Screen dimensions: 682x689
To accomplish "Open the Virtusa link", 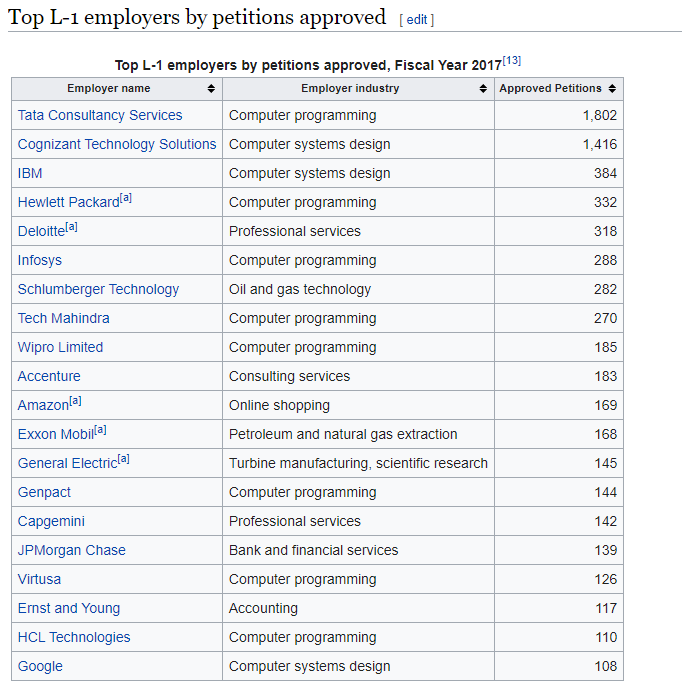I will tap(39, 579).
